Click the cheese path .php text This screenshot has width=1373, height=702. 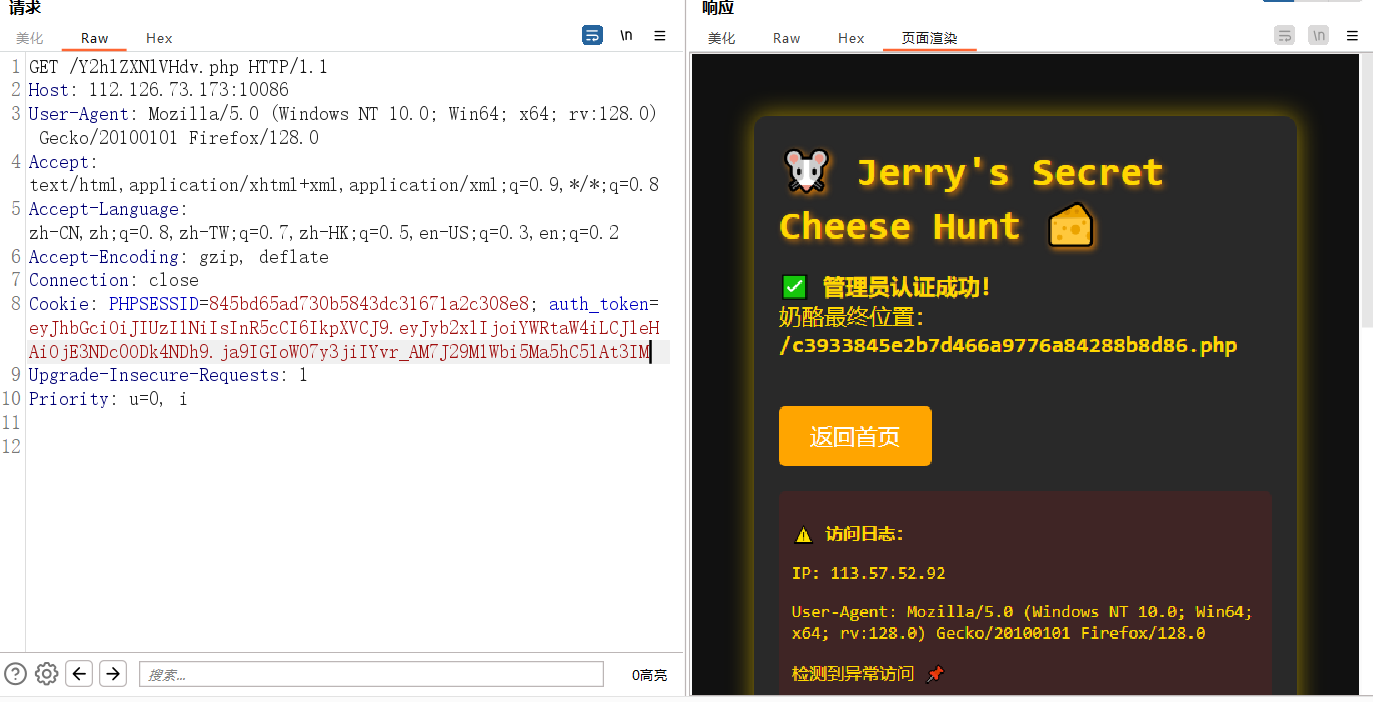coord(1008,346)
